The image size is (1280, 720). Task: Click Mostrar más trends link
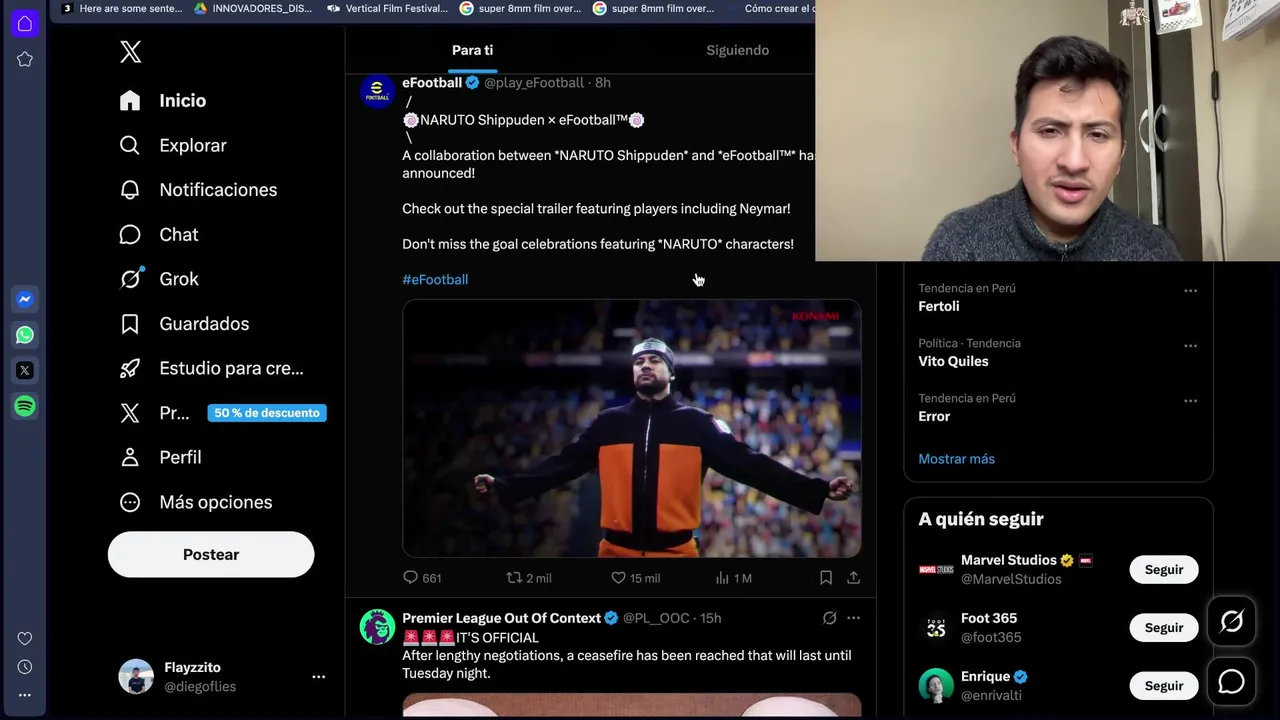pos(956,459)
